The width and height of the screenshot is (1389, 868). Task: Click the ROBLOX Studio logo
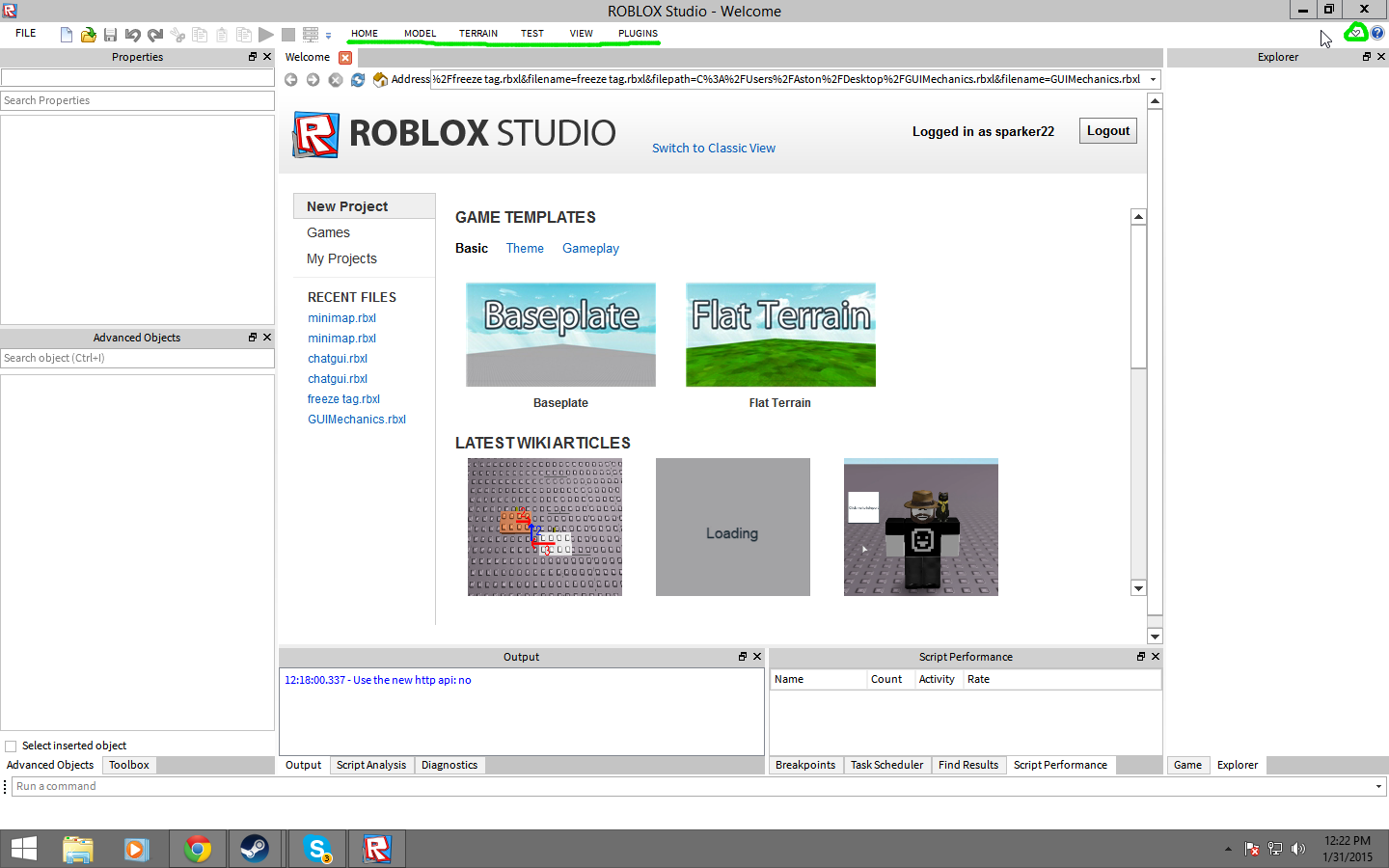coord(454,134)
